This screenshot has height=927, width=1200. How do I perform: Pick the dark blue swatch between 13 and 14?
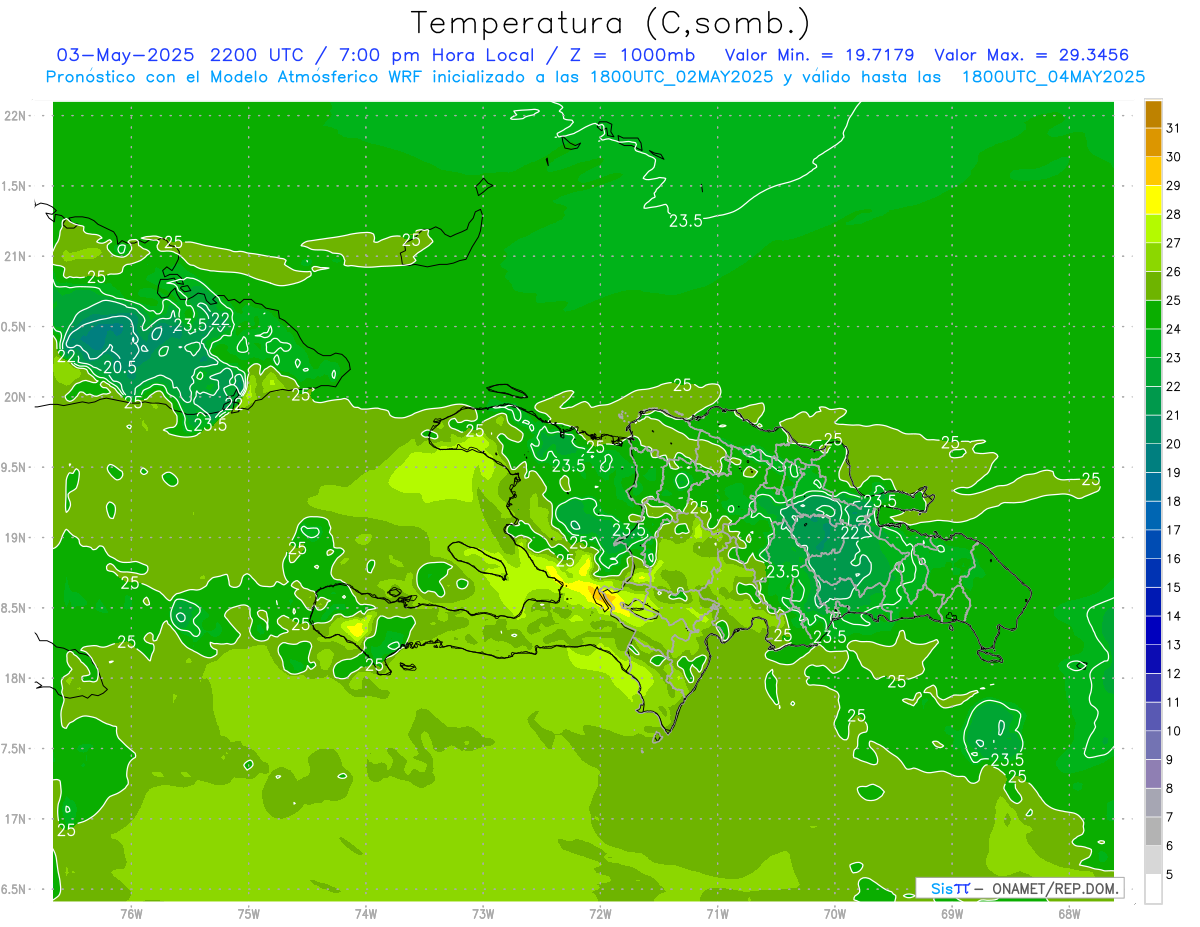point(1153,631)
